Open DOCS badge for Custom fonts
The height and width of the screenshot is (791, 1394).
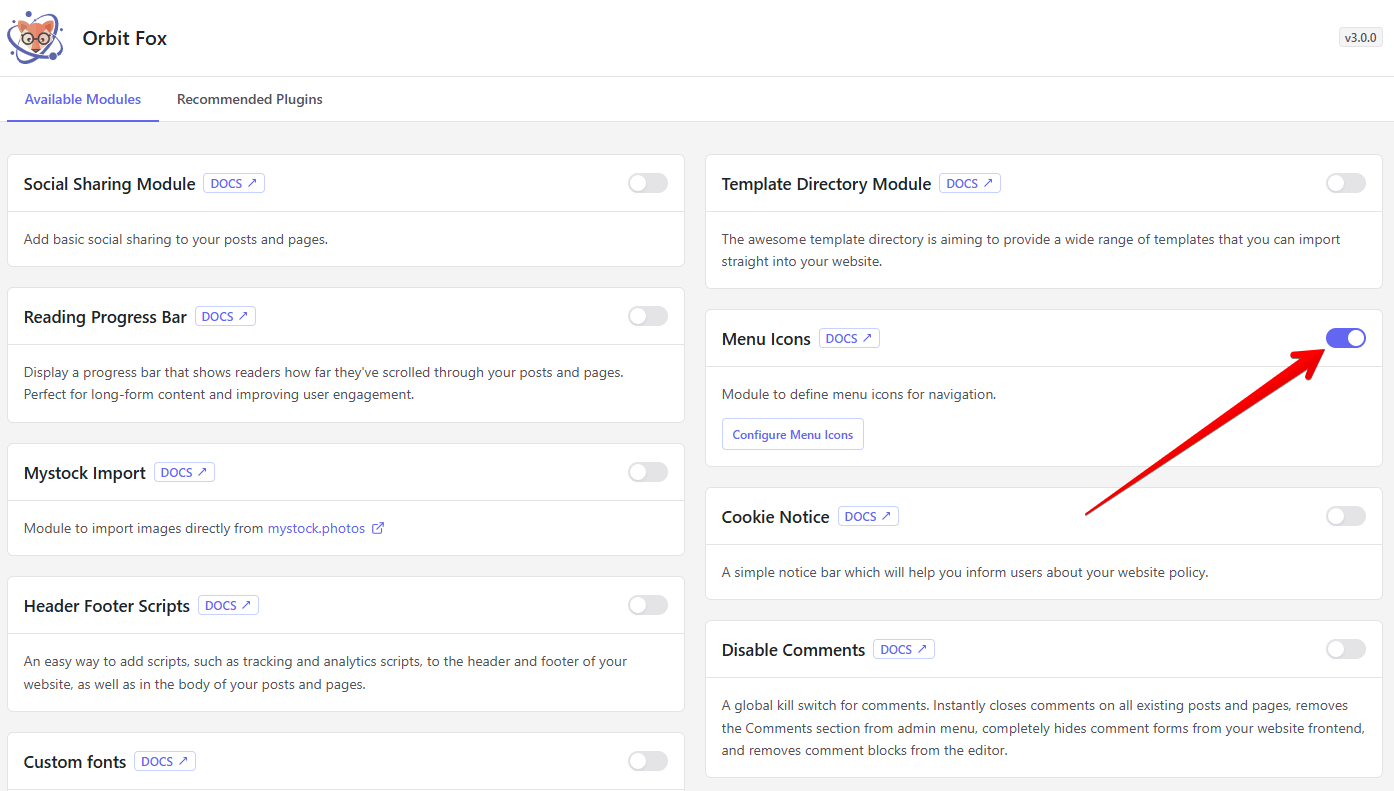[165, 762]
